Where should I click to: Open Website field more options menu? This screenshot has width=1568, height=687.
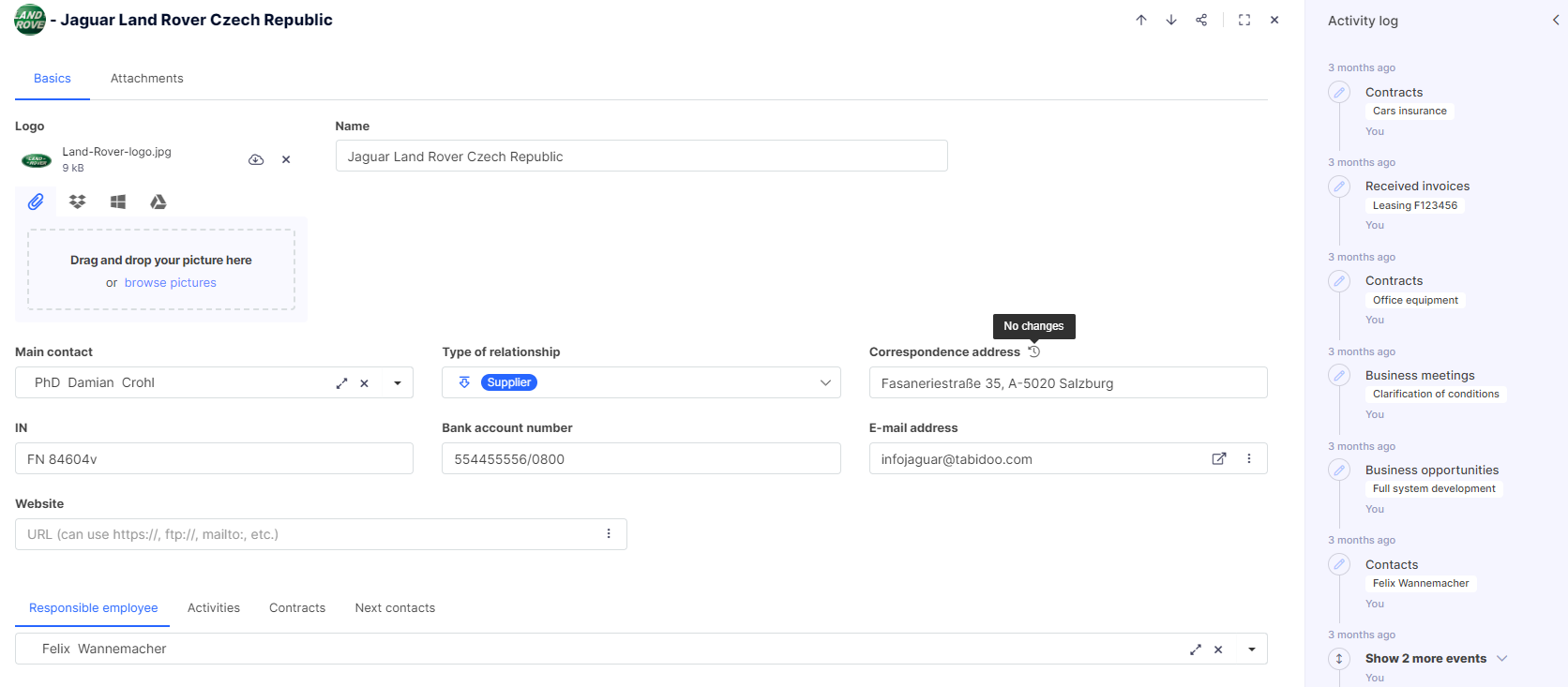pos(609,534)
